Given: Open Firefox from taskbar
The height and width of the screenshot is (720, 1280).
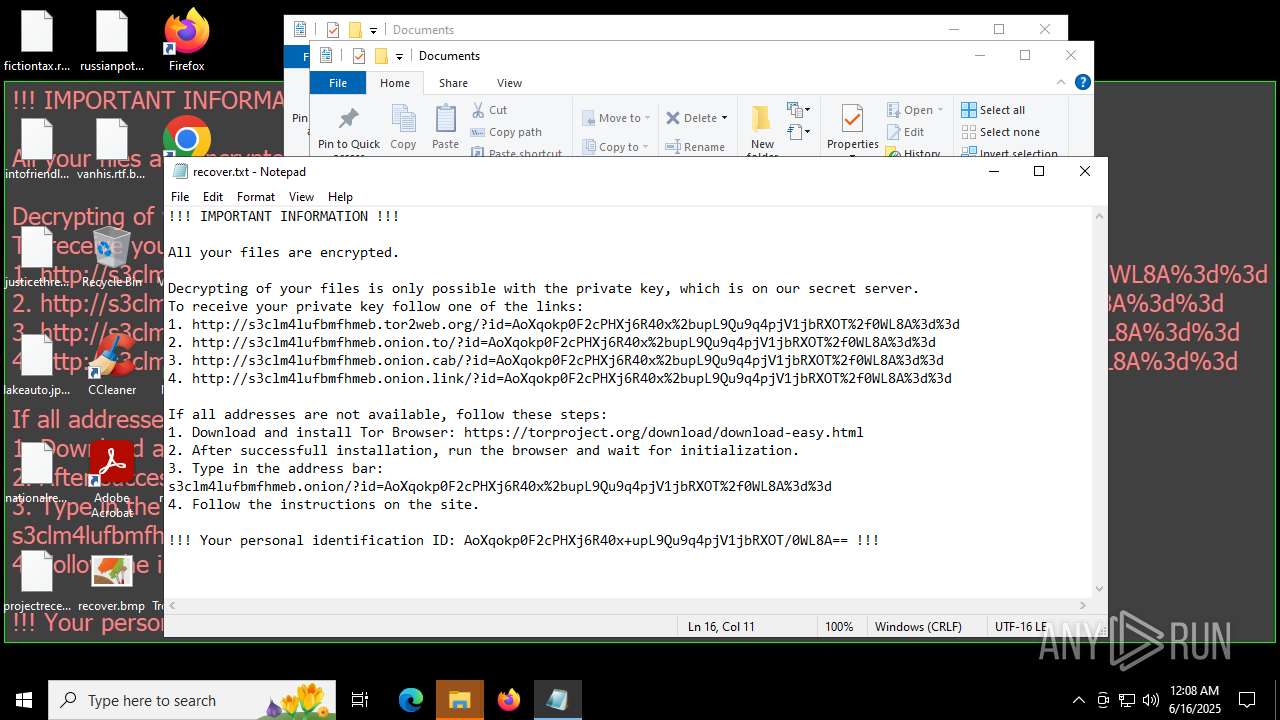Looking at the screenshot, I should pos(509,700).
